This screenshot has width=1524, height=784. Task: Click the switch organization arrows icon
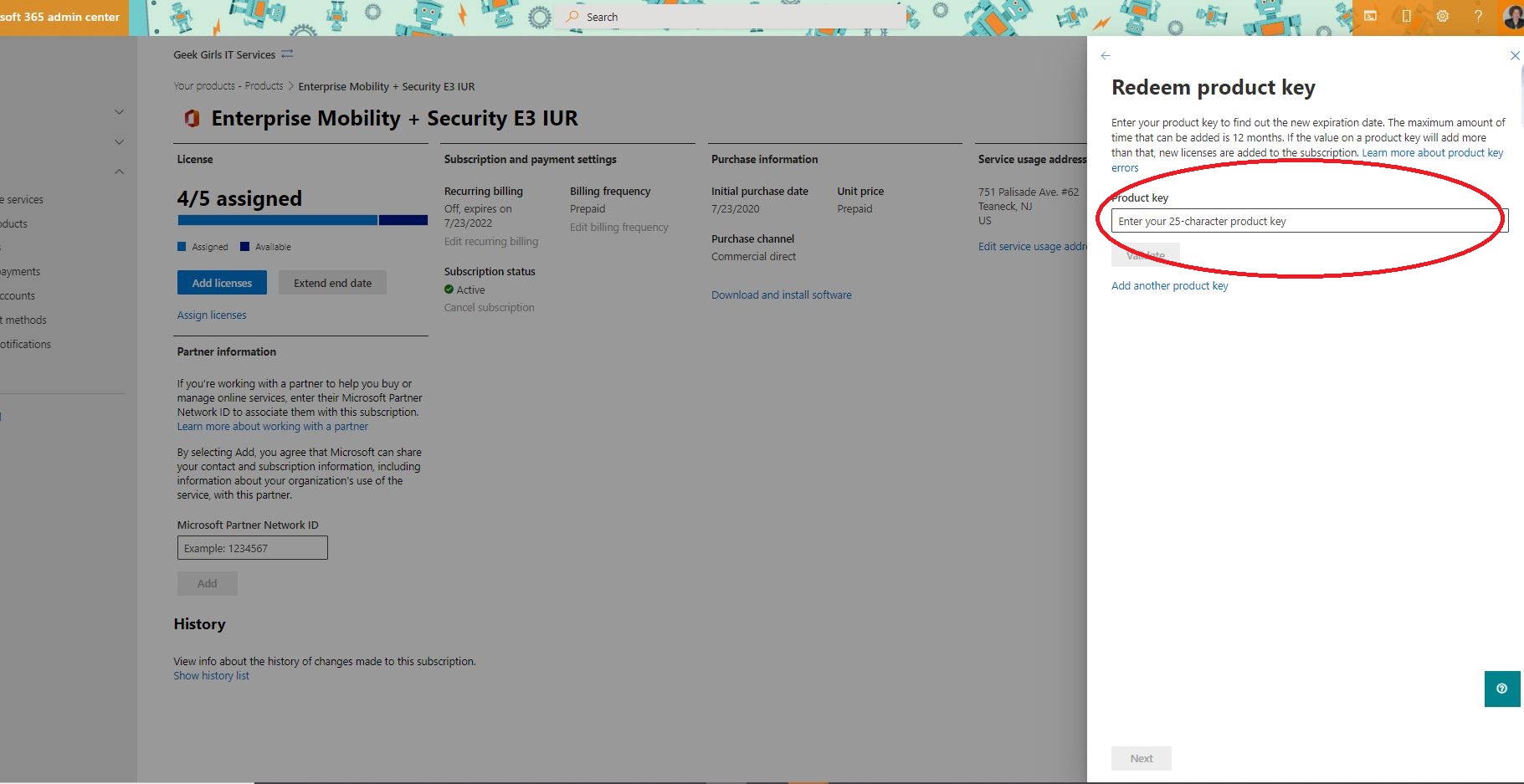point(287,54)
